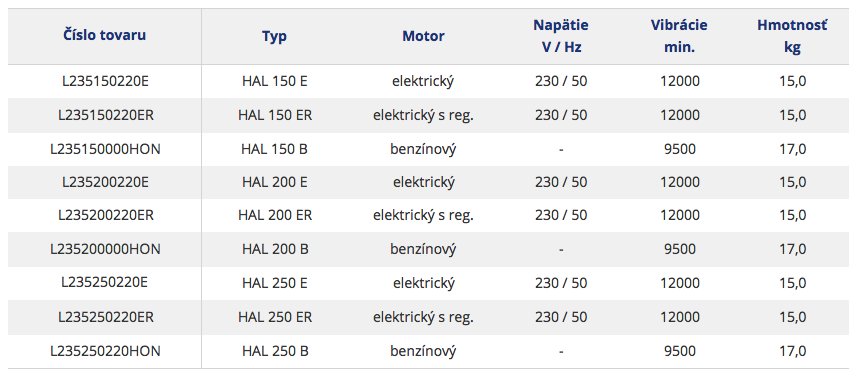This screenshot has height=379, width=856.
Task: Click the Hmotnosť kg column header
Action: pos(792,36)
